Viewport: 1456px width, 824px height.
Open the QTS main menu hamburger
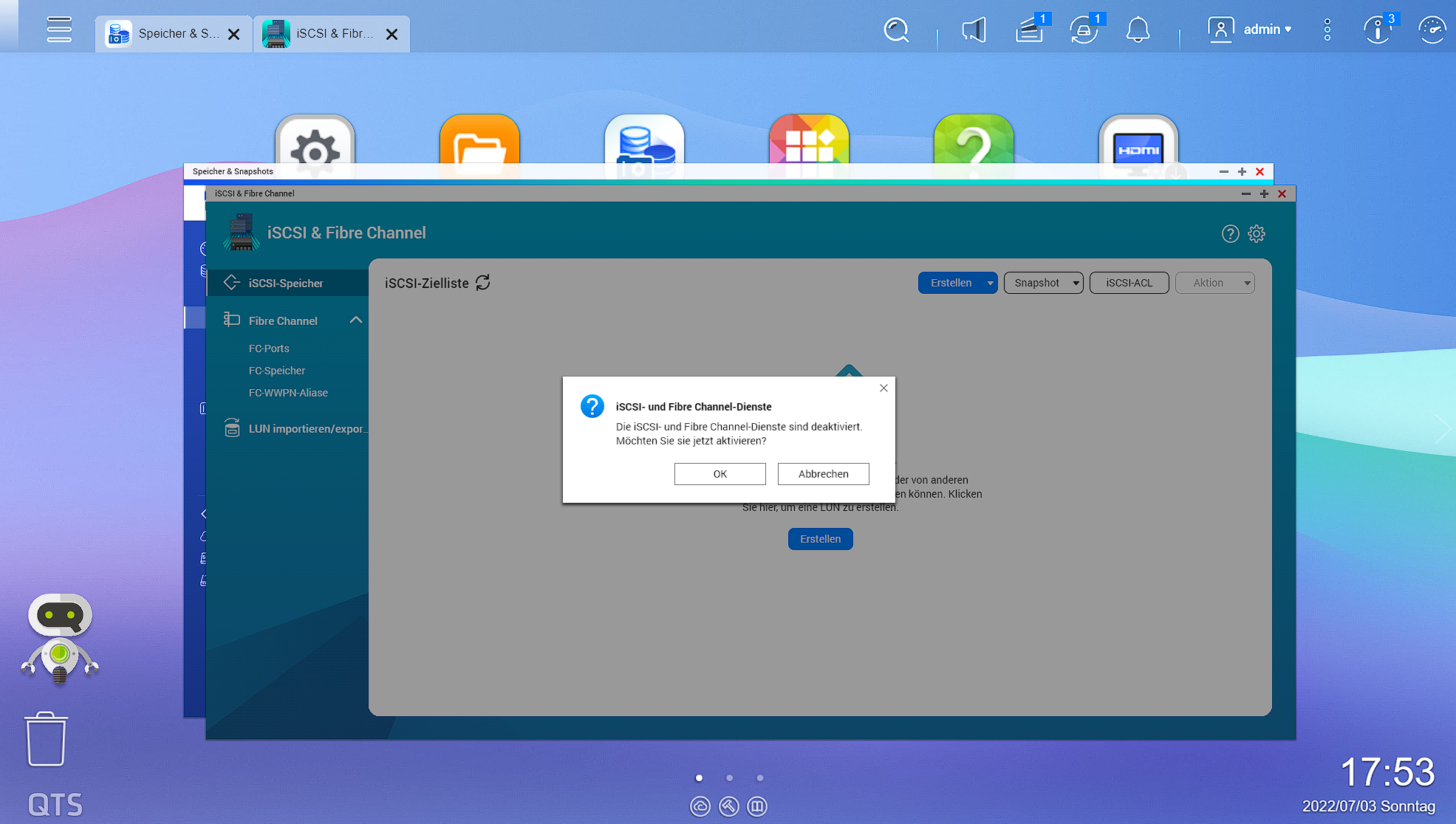click(59, 30)
